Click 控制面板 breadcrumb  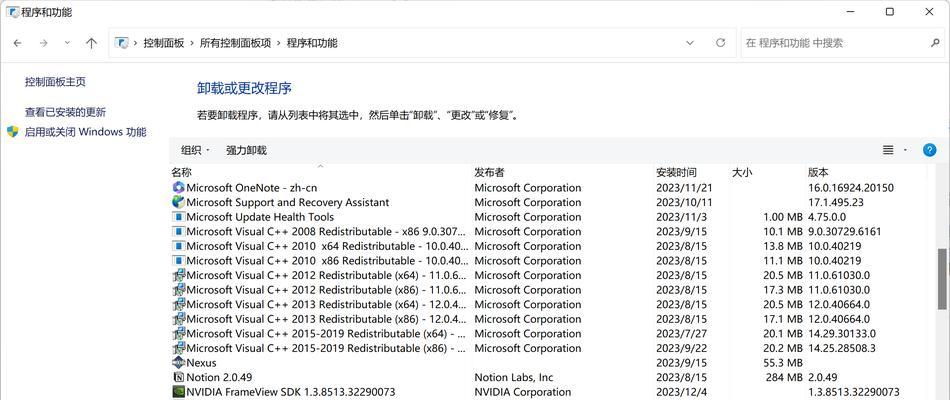point(164,43)
